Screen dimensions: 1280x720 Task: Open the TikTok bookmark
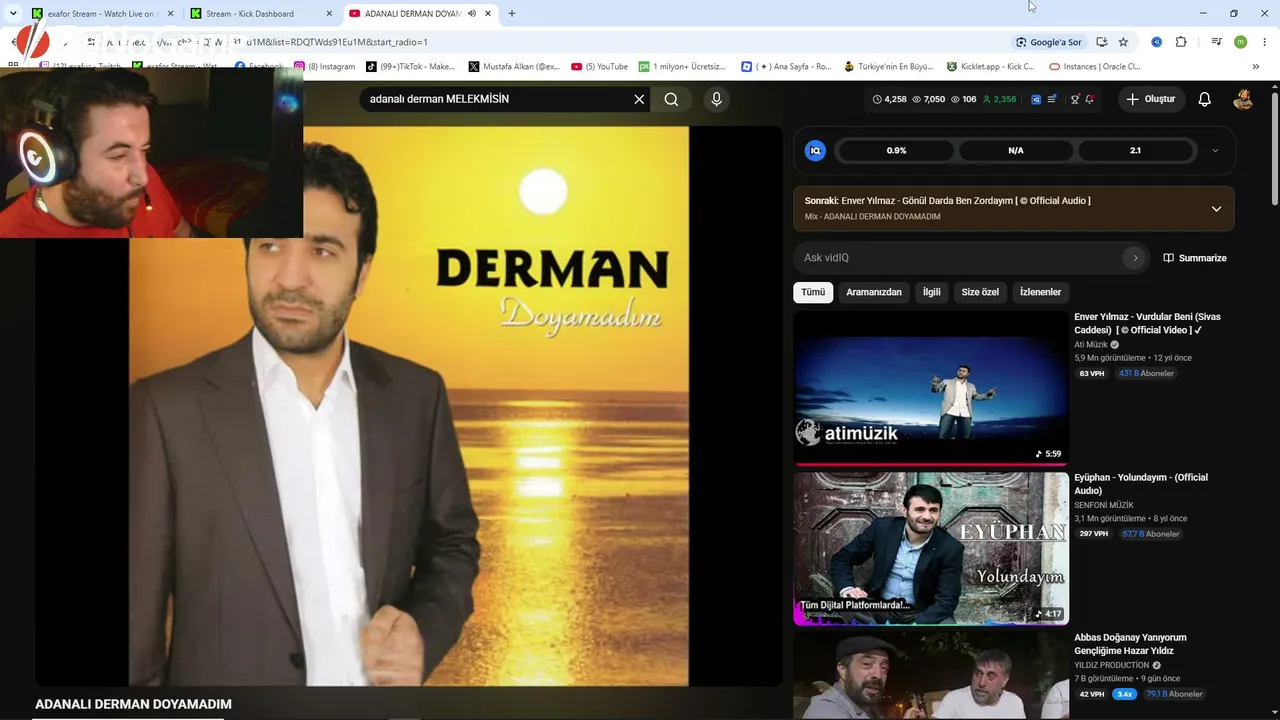pos(410,67)
